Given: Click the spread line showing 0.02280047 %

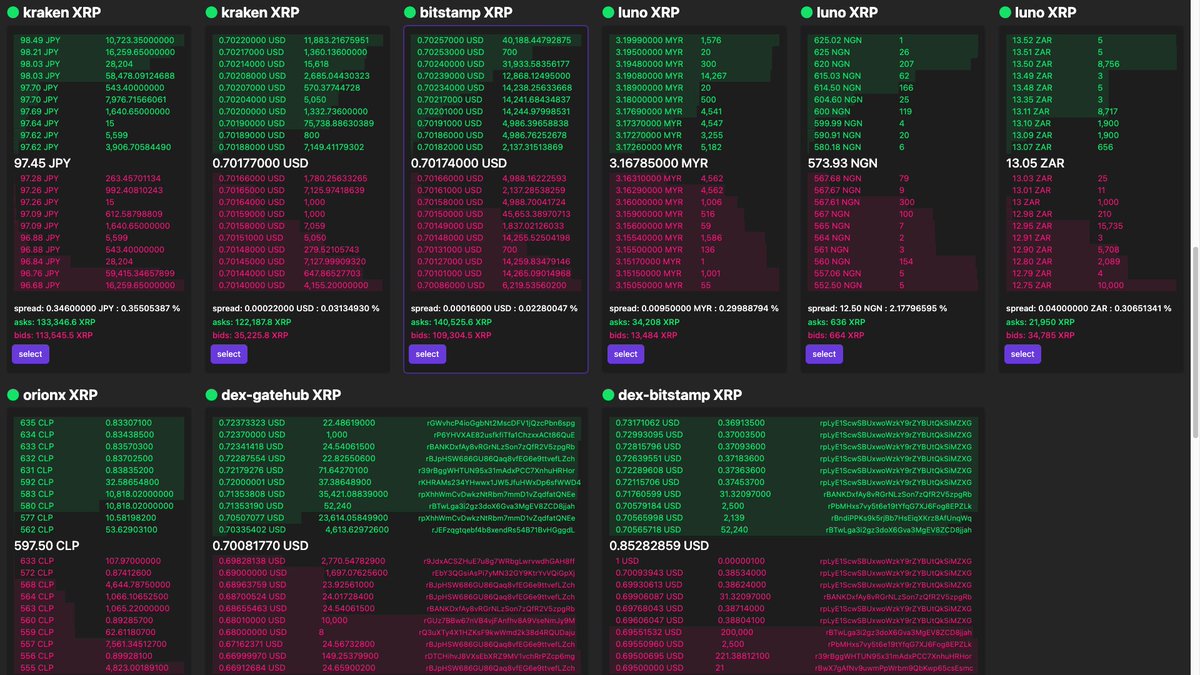Looking at the screenshot, I should [494, 308].
